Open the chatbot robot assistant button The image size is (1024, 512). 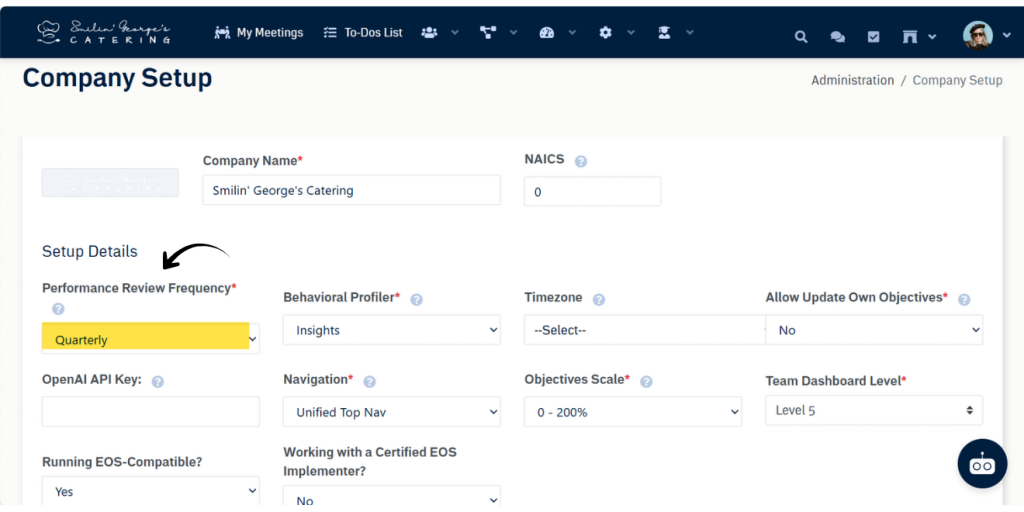[982, 463]
